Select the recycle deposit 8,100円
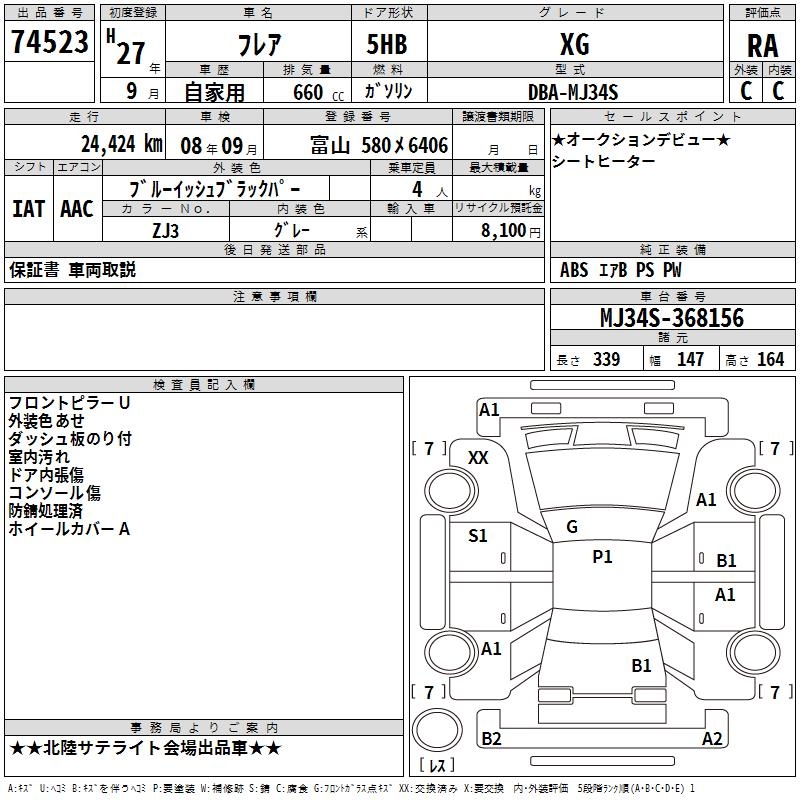This screenshot has height=800, width=800. coord(511,231)
